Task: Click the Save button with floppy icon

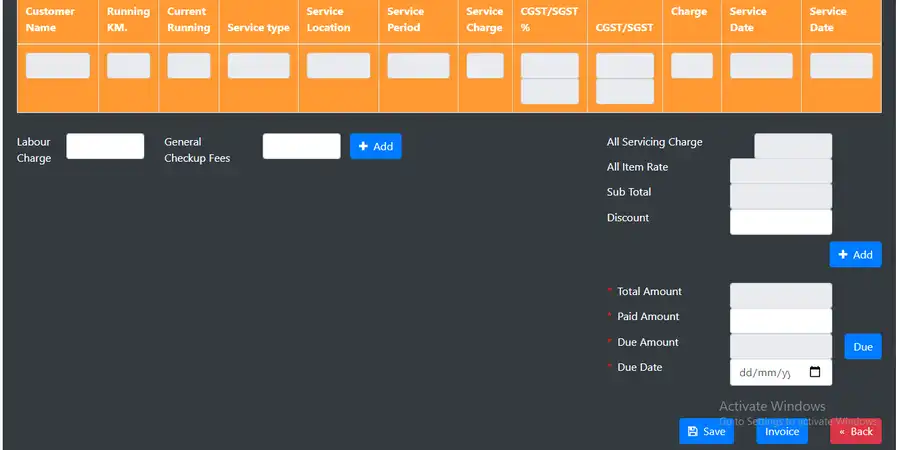Action: point(706,431)
